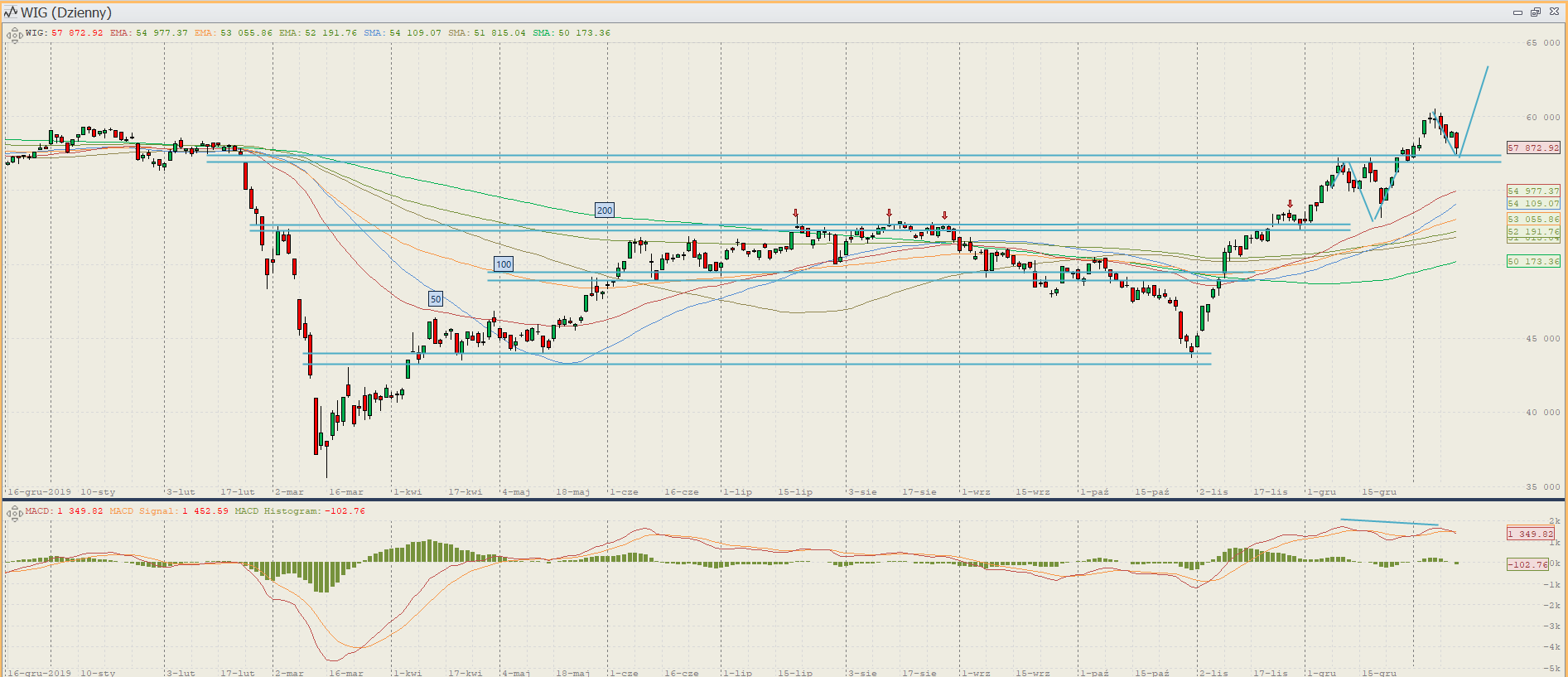The height and width of the screenshot is (677, 1568).
Task: Select the 200 moving average label
Action: click(x=605, y=210)
